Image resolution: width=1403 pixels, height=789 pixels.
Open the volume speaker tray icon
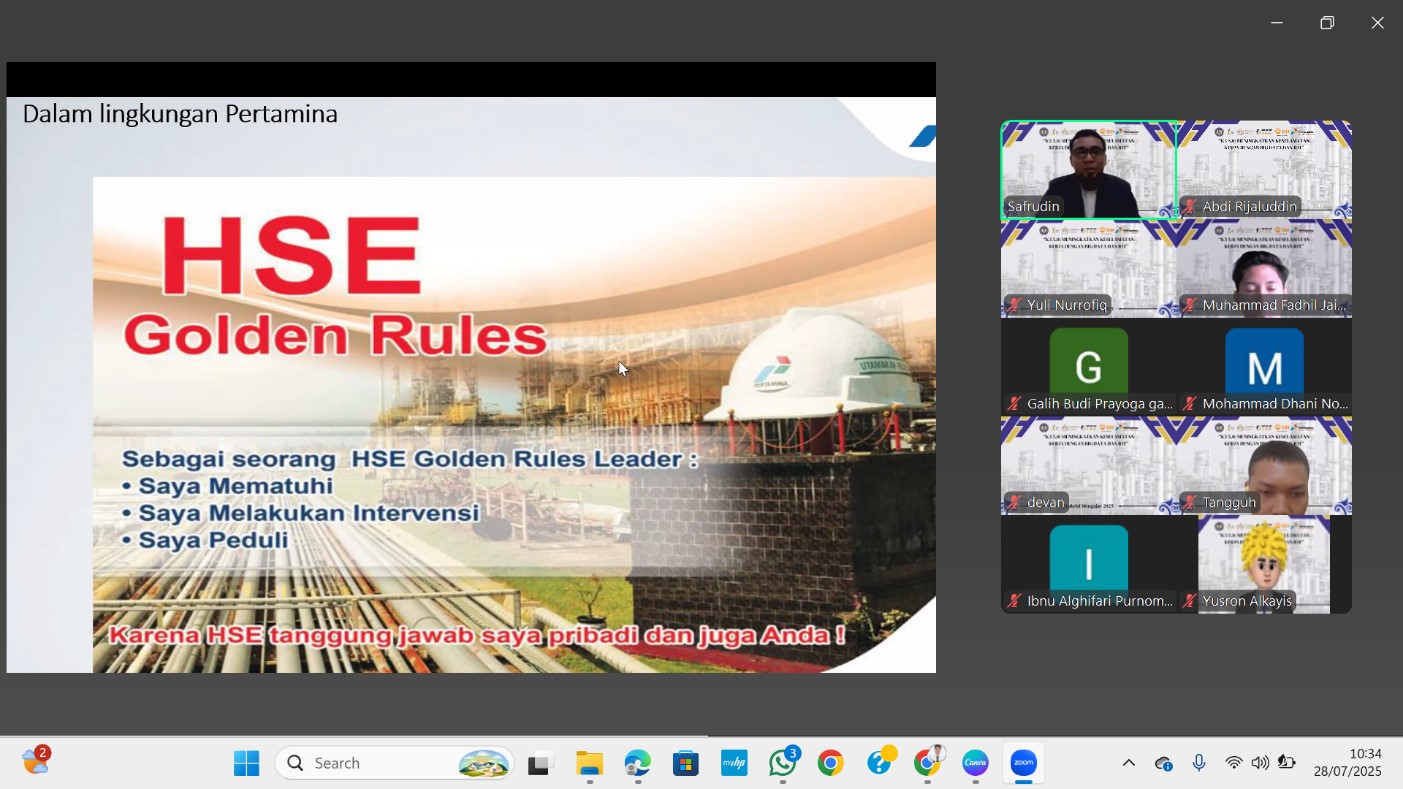pyautogui.click(x=1260, y=763)
